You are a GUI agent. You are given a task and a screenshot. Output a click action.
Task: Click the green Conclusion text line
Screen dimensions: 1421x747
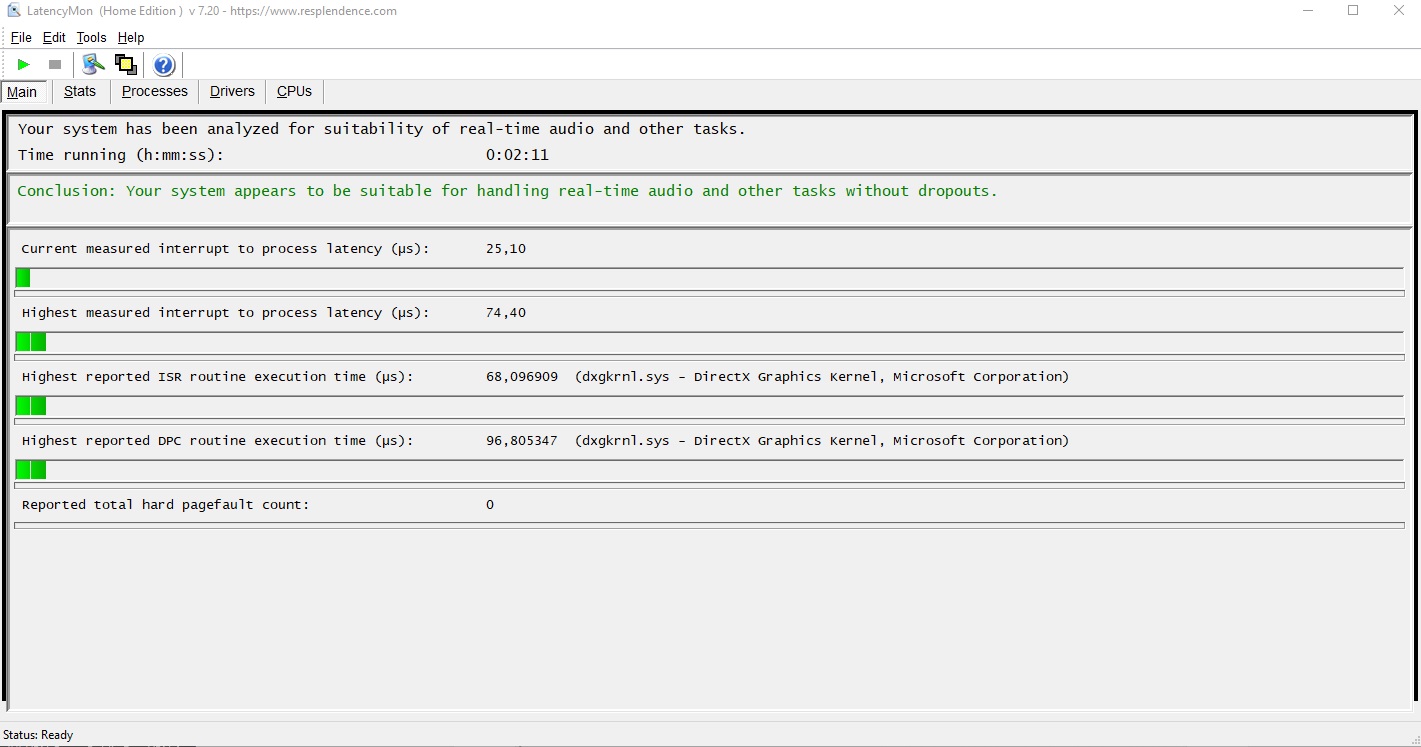click(x=507, y=191)
